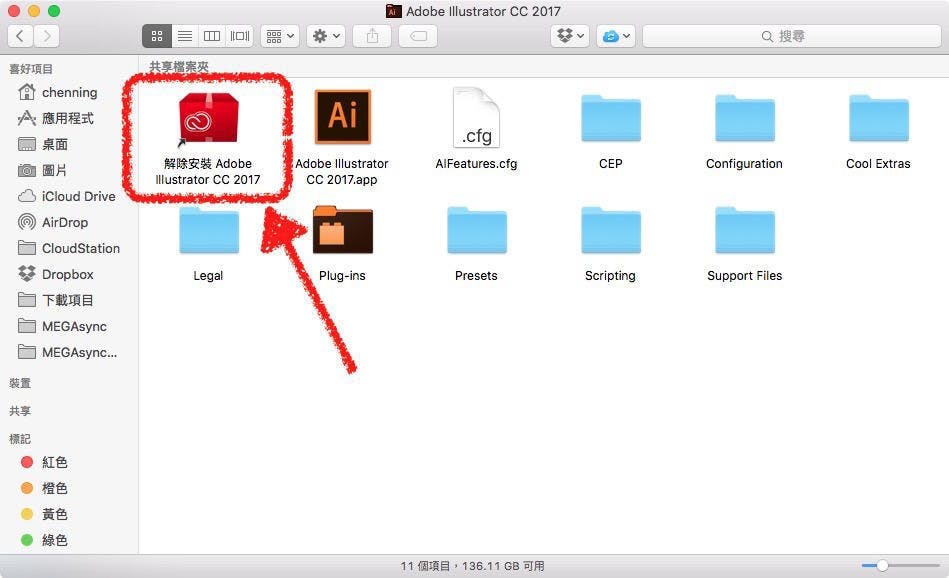Click the icon size slider
Image resolution: width=949 pixels, height=578 pixels.
click(901, 566)
